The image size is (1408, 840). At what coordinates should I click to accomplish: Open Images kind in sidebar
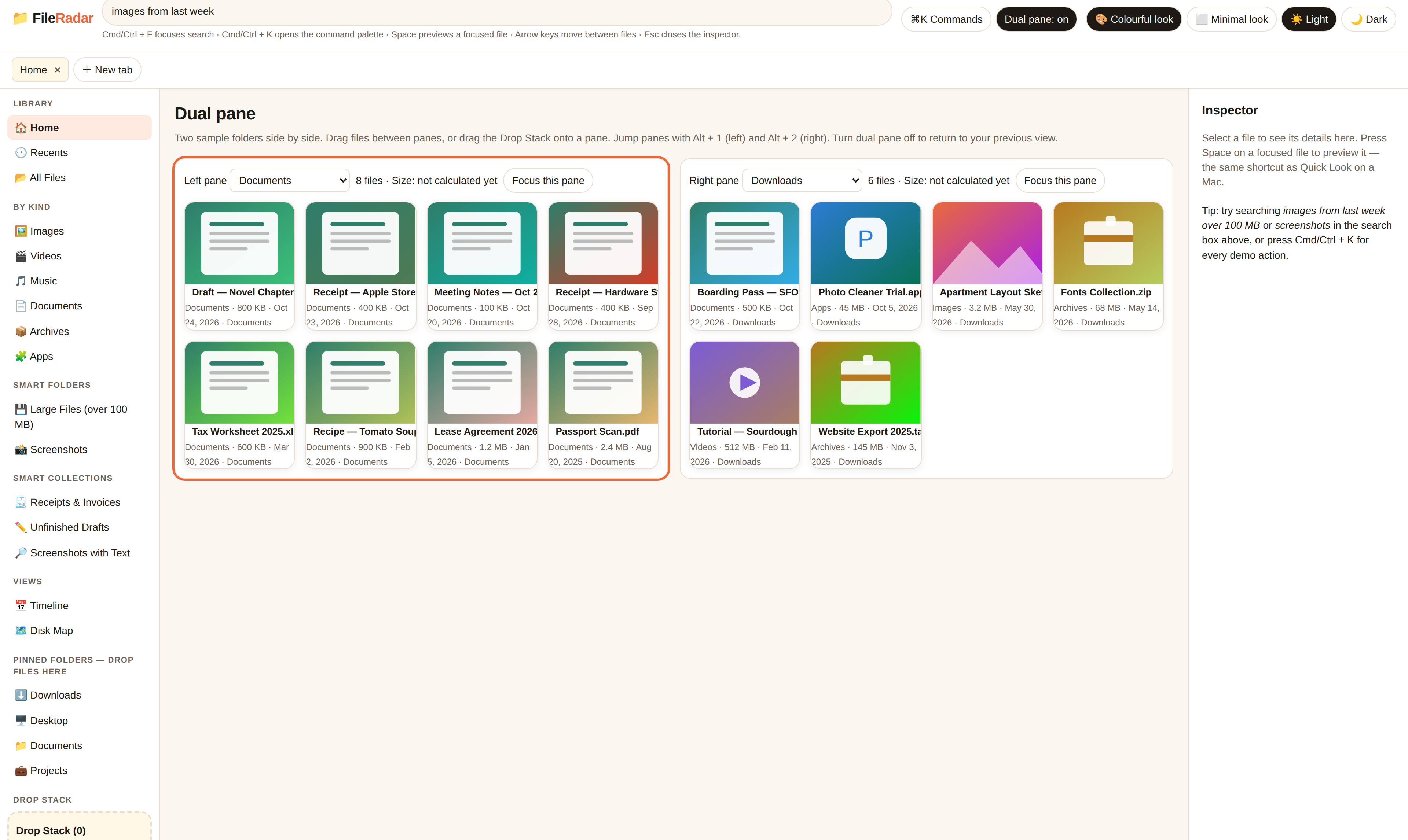coord(79,231)
